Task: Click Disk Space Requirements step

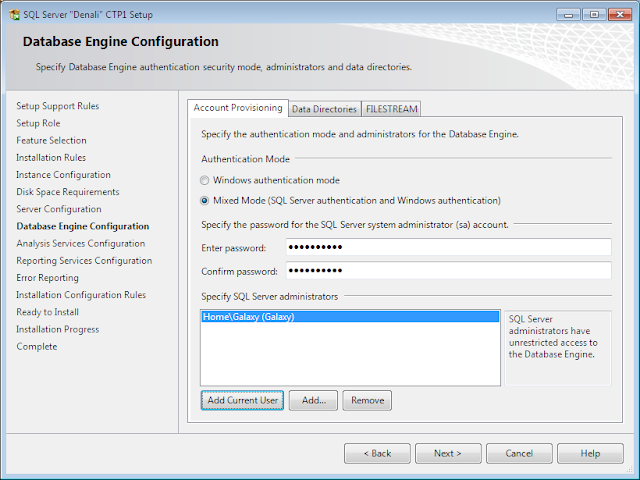Action: point(68,192)
